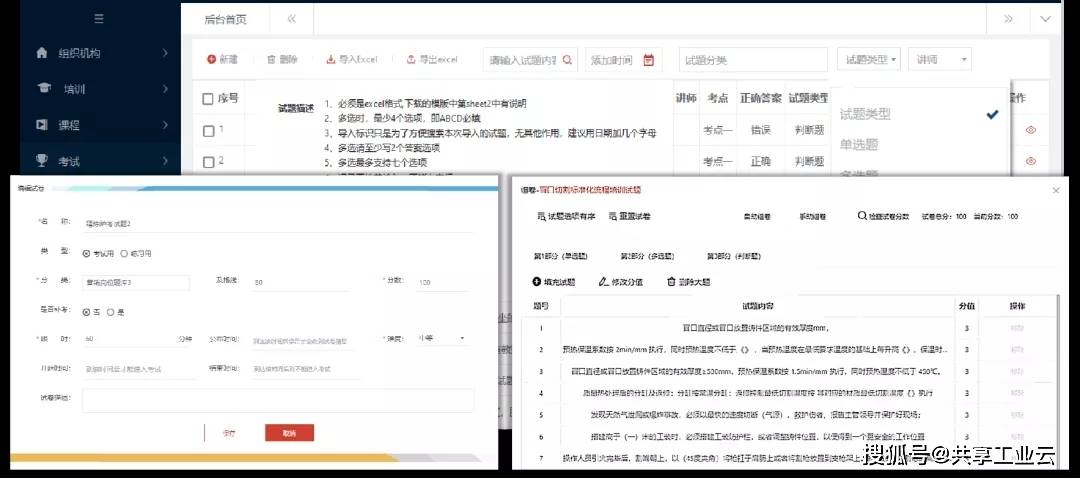Expand the 组织机构 sidebar chevron
The width and height of the screenshot is (1080, 478).
pos(165,52)
